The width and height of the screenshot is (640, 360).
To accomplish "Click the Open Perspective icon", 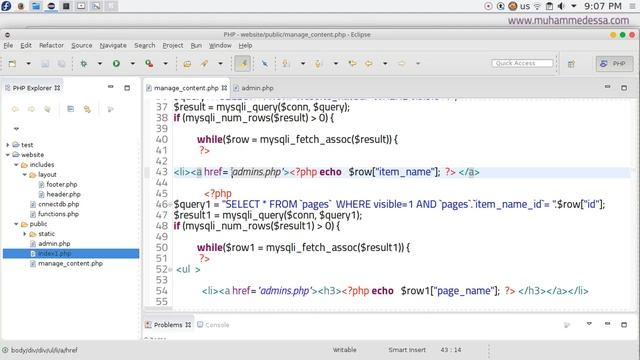I will click(x=571, y=64).
